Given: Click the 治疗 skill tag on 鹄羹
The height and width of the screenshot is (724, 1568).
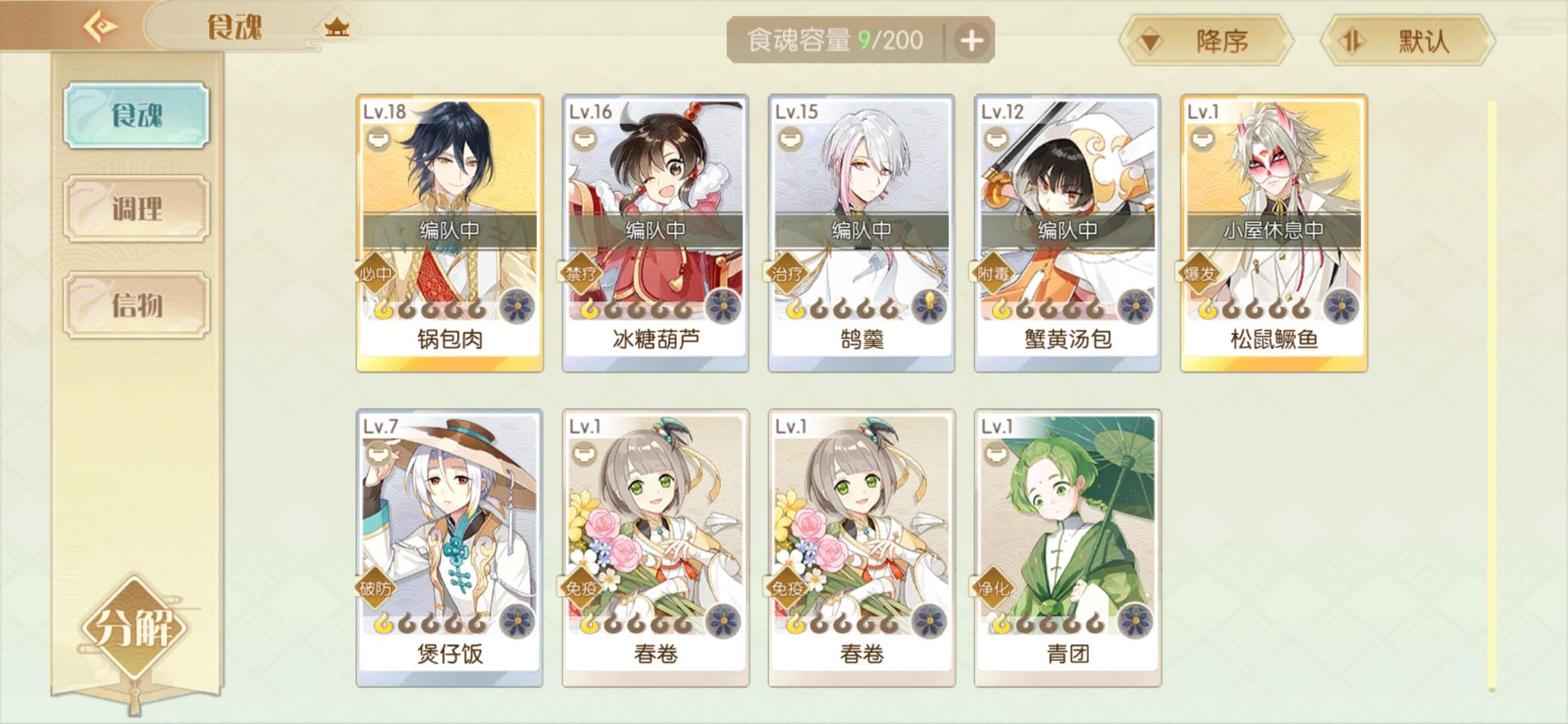Looking at the screenshot, I should tap(787, 274).
